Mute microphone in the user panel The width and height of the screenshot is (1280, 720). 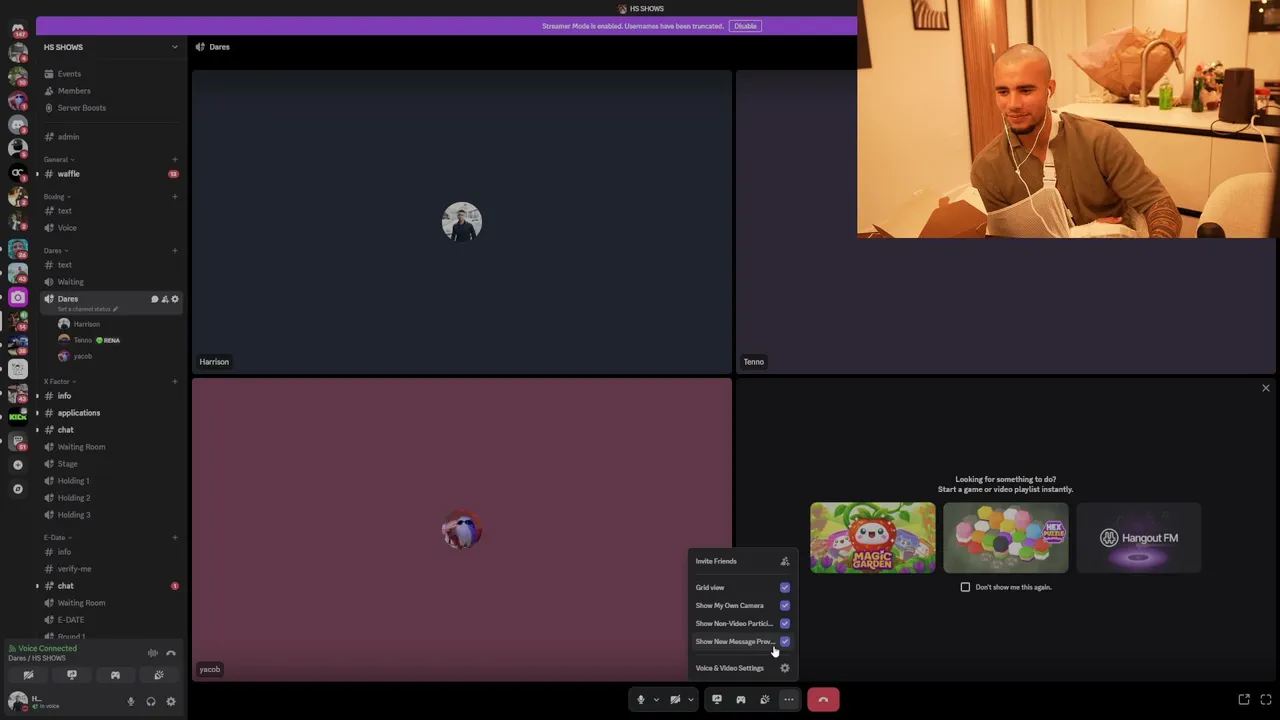[x=131, y=702]
